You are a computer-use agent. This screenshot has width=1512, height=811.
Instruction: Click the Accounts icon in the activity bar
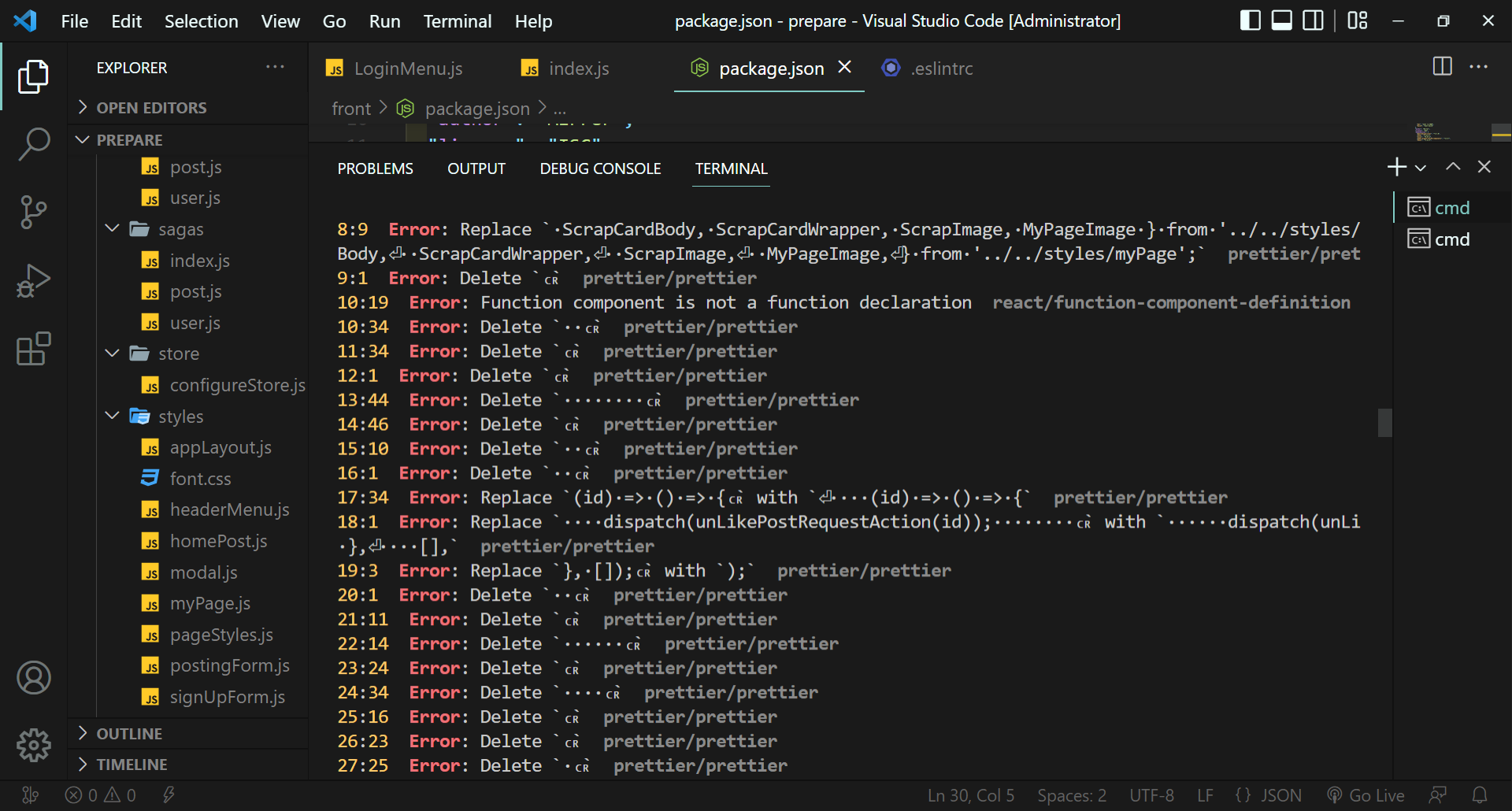(x=33, y=677)
